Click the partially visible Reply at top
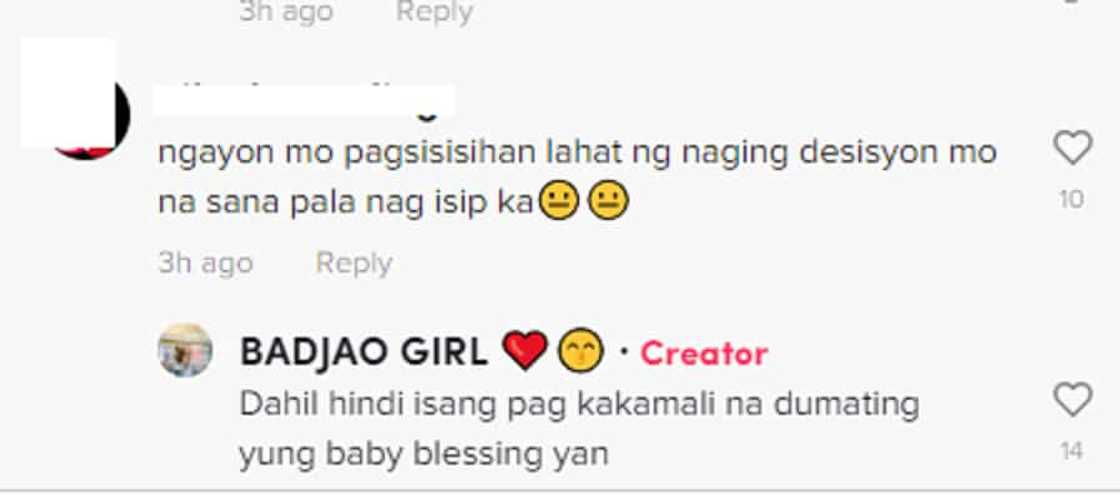Screen dimensions: 1120x494 pos(434,11)
